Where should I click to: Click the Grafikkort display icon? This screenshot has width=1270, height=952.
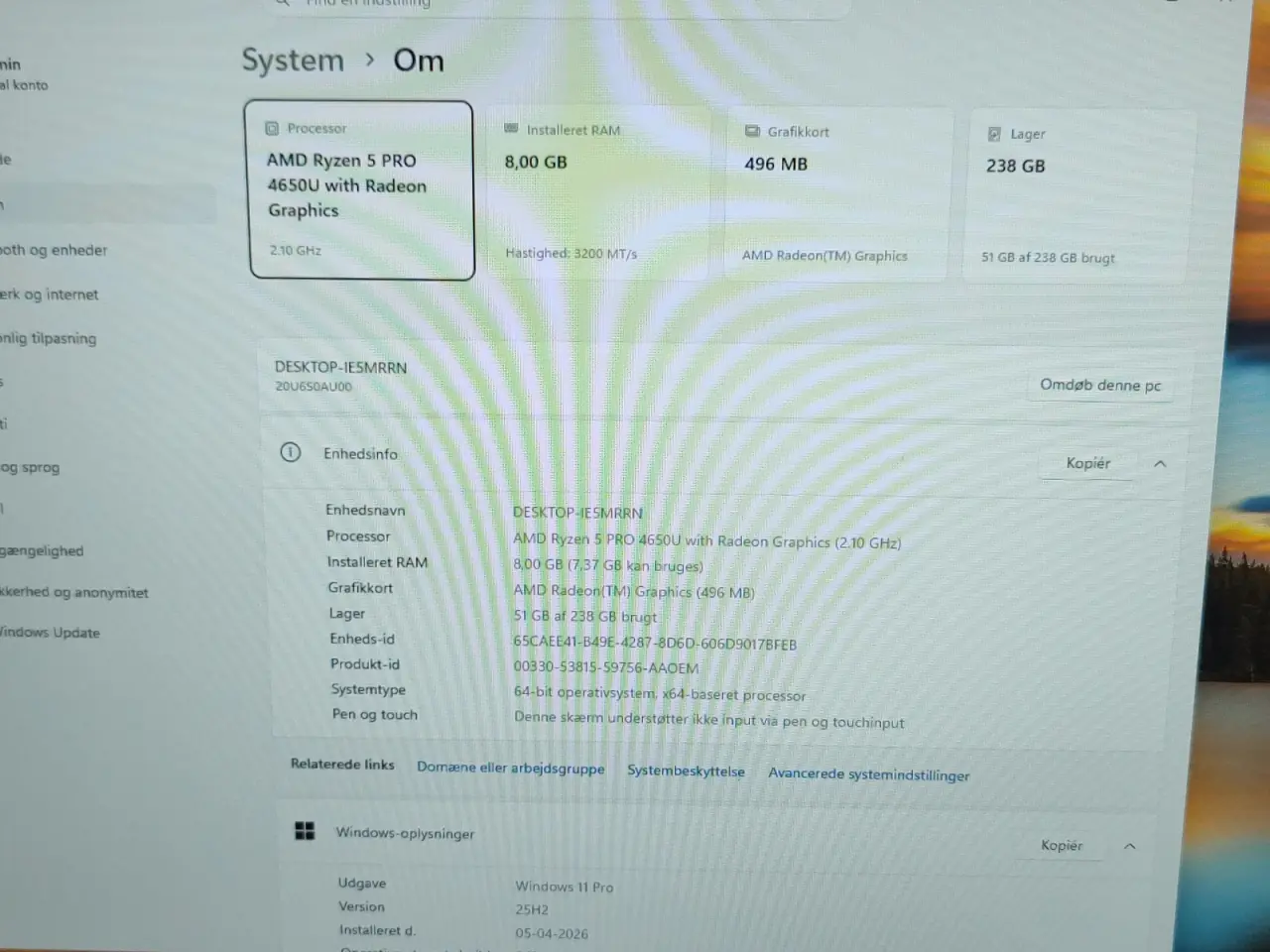click(752, 131)
